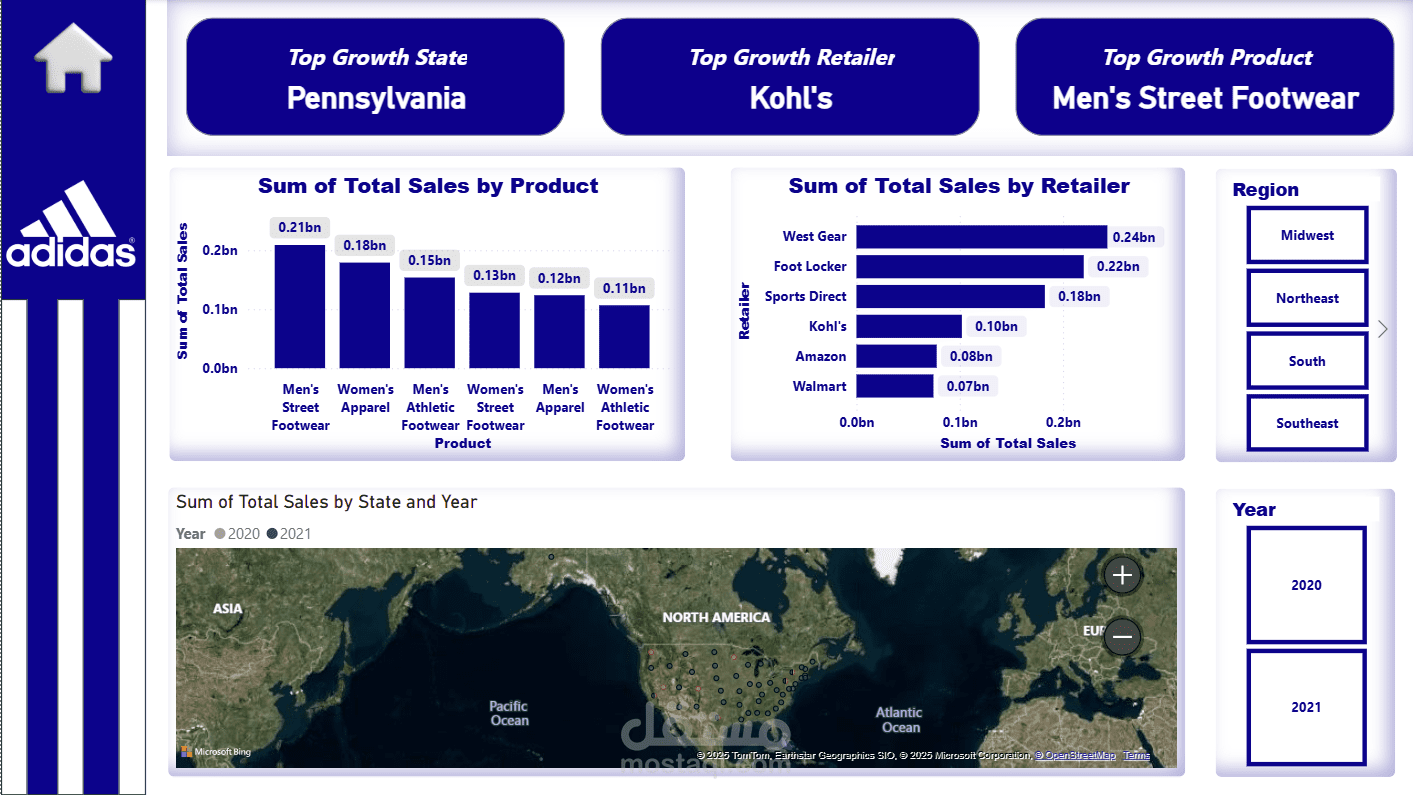1413x795 pixels.
Task: Zoom out on the map
Action: (x=1122, y=636)
